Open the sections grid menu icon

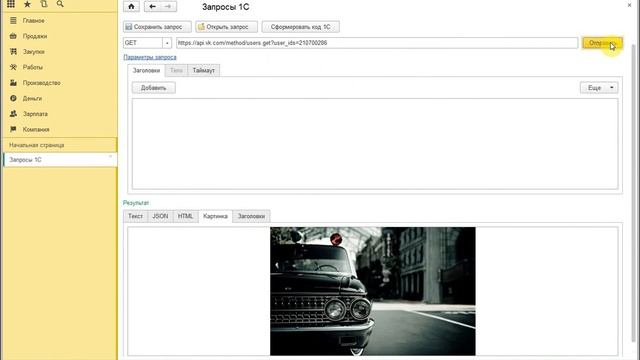pos(11,4)
